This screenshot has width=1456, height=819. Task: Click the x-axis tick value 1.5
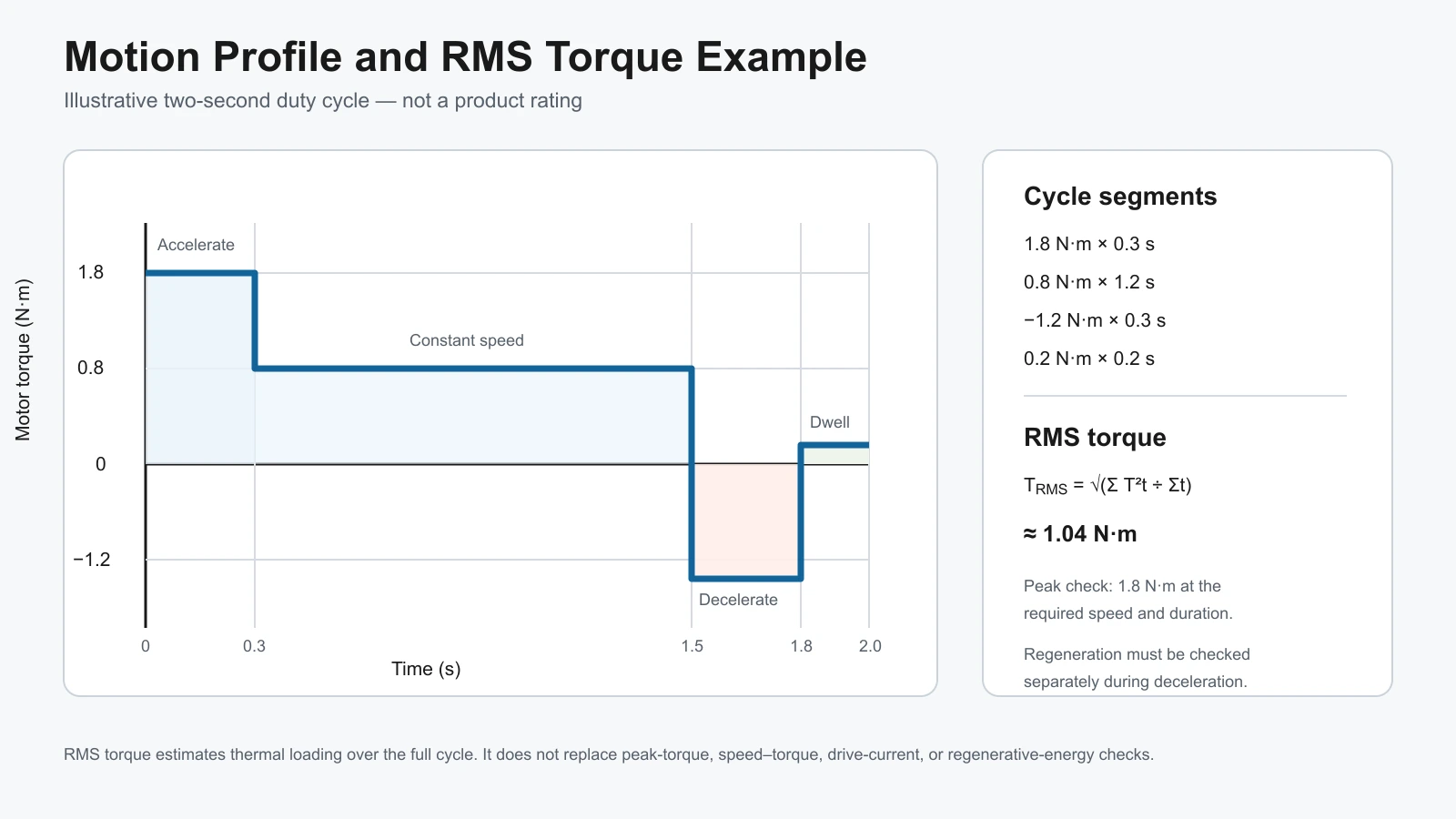(693, 646)
